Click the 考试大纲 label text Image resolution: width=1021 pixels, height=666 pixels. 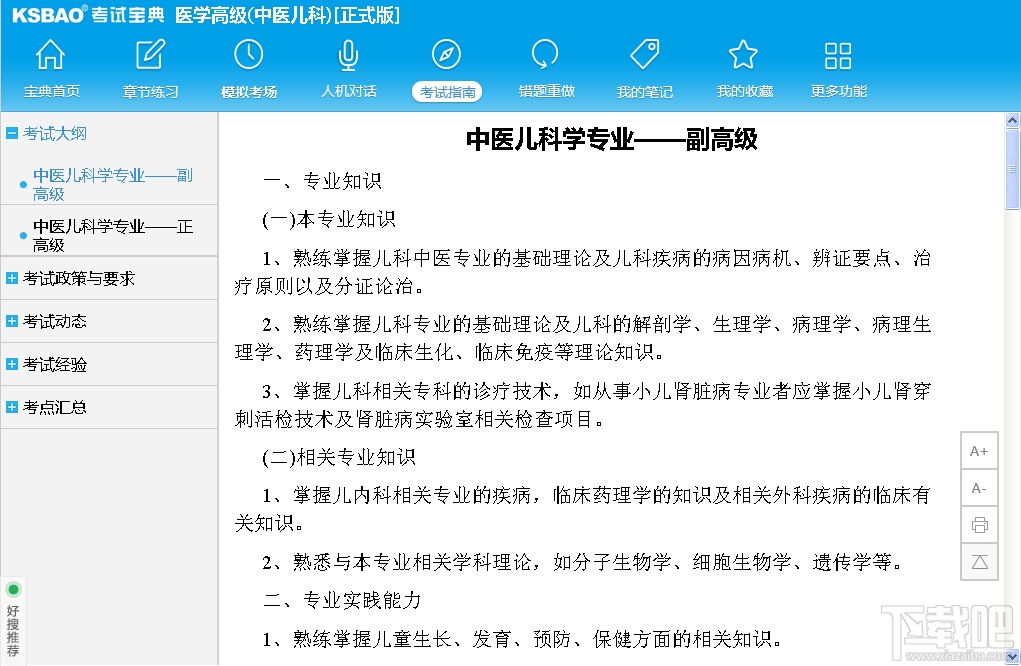click(x=55, y=133)
